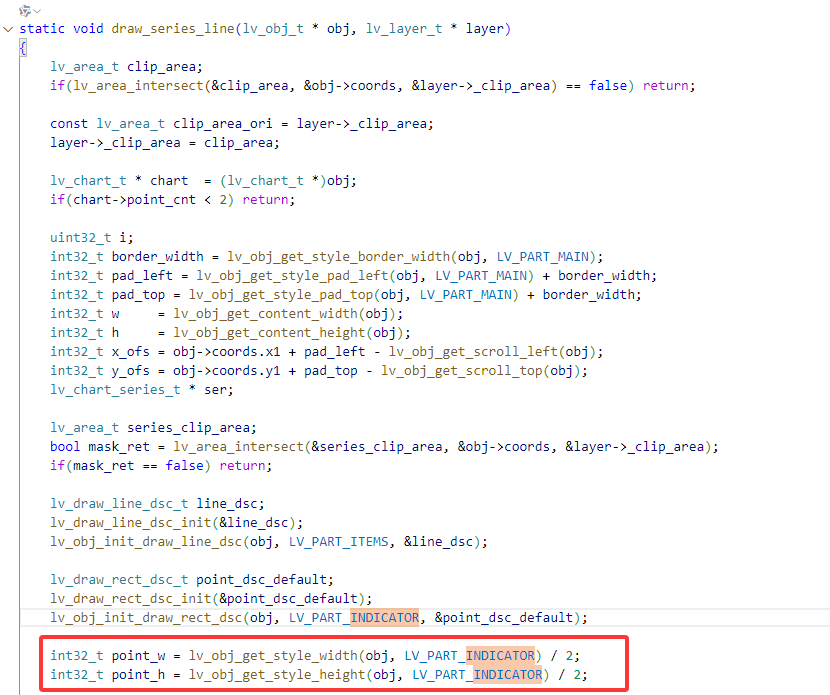The height and width of the screenshot is (695, 830).
Task: Click highlighted INDICATOR in the point_h line
Action: [508, 675]
